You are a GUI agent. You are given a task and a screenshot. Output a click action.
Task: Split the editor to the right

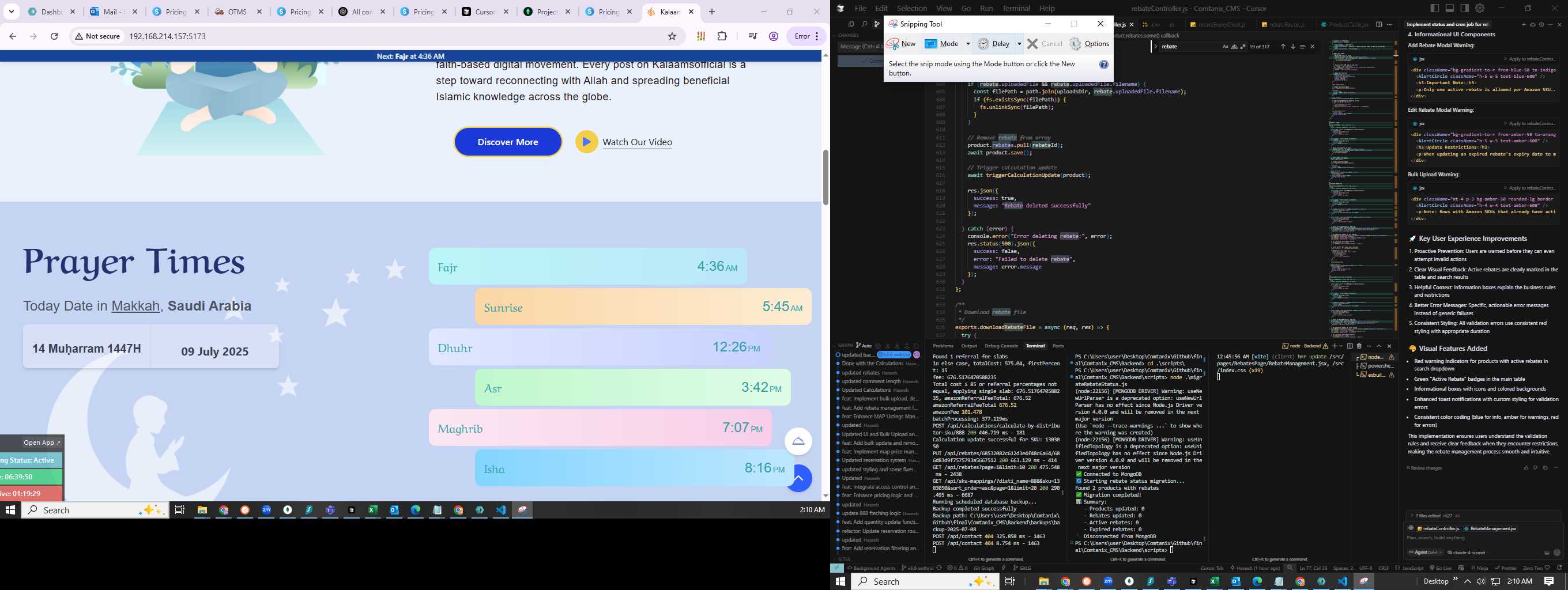1379,25
